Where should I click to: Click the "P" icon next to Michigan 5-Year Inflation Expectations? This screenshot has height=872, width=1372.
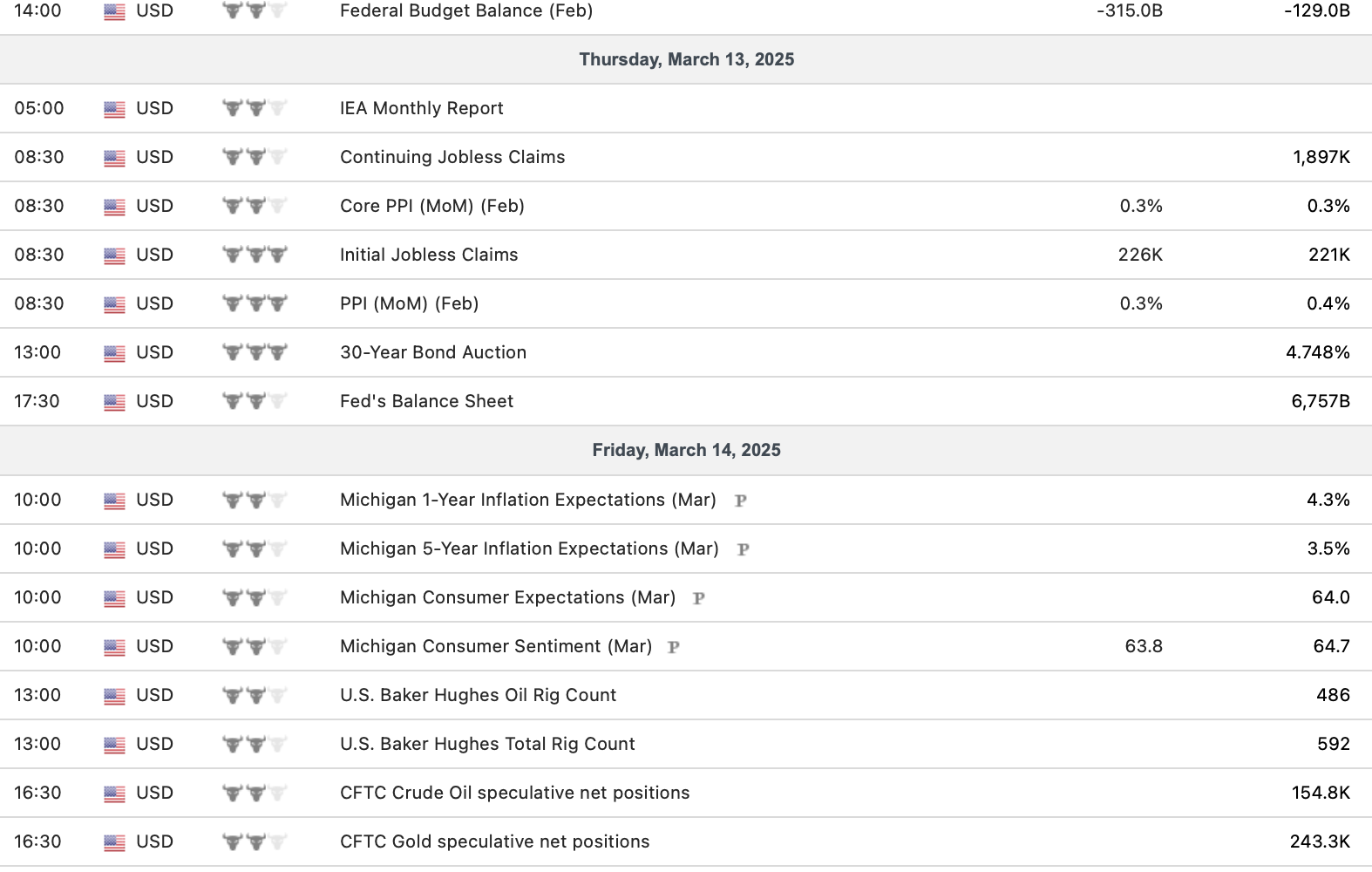[743, 549]
